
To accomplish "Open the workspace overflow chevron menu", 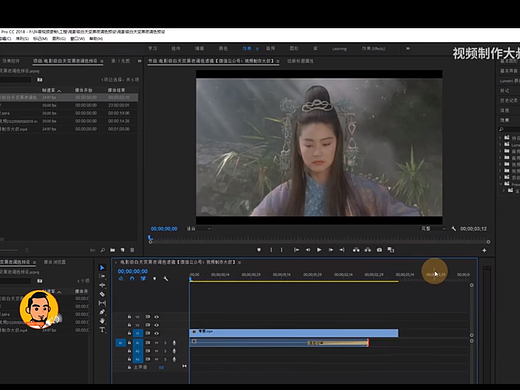I will [408, 49].
